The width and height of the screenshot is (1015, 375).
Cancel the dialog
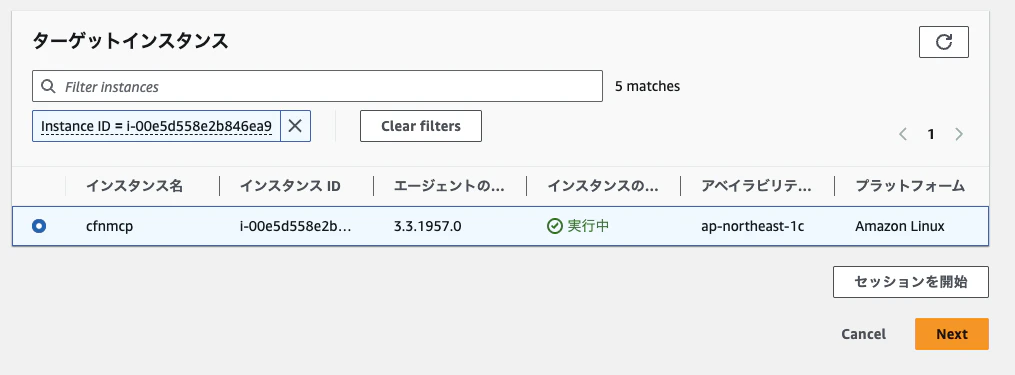point(864,334)
